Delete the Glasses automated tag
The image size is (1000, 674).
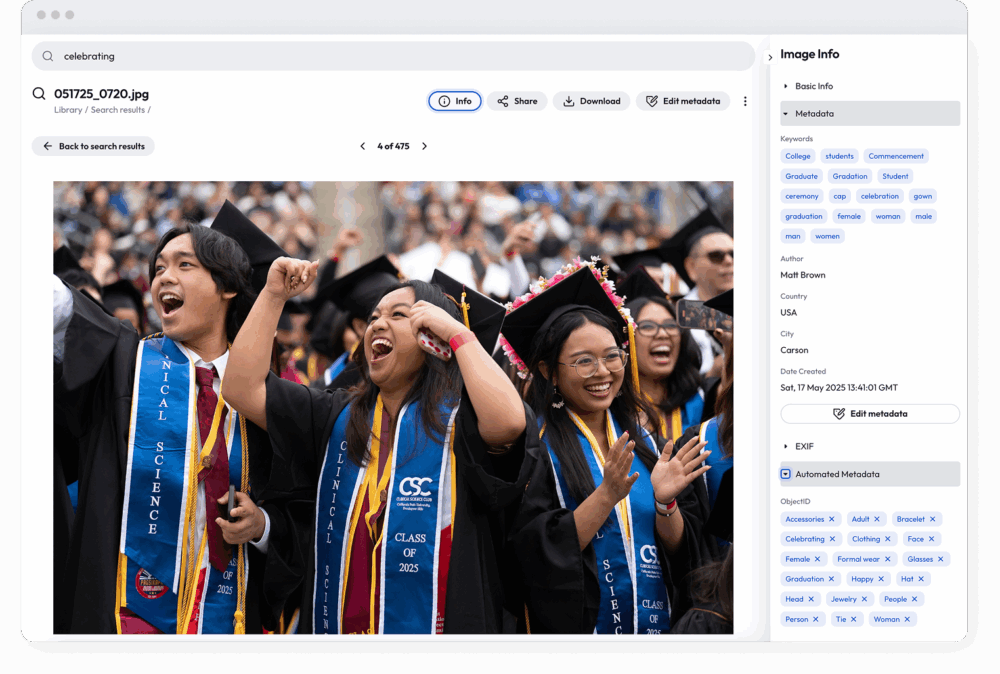[x=940, y=559]
